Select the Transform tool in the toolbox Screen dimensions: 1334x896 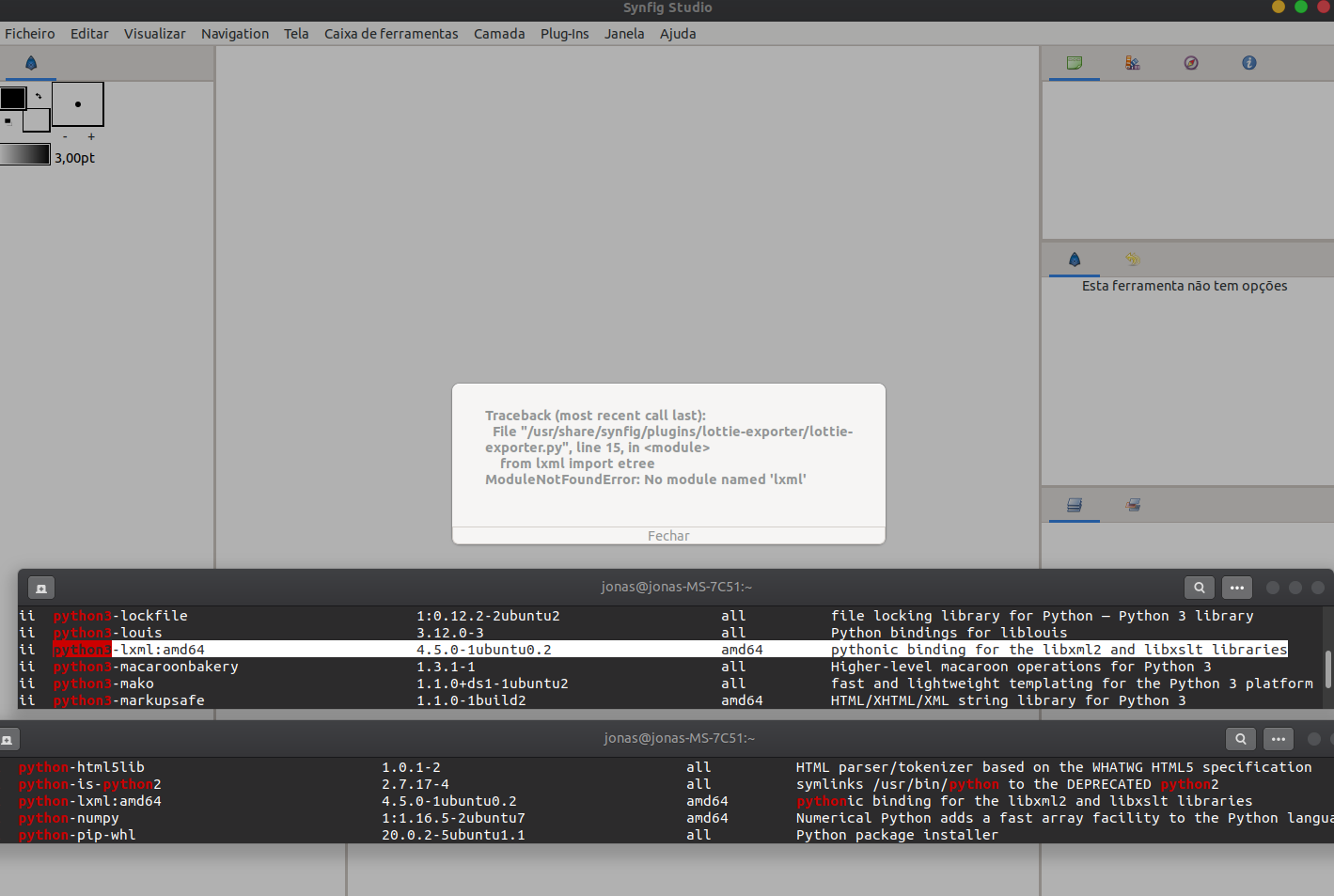coord(30,63)
